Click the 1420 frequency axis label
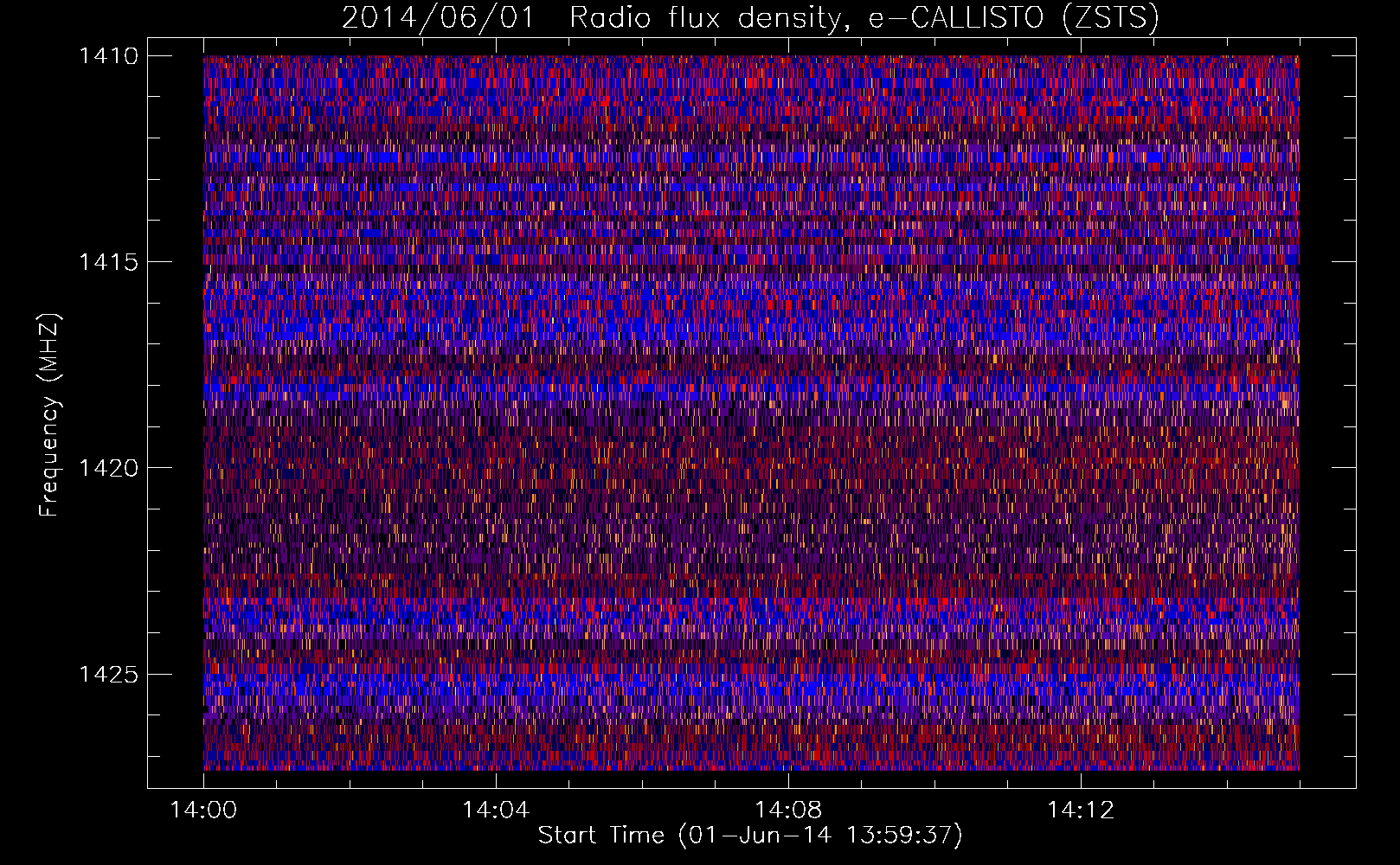Image resolution: width=1400 pixels, height=865 pixels. click(x=108, y=468)
